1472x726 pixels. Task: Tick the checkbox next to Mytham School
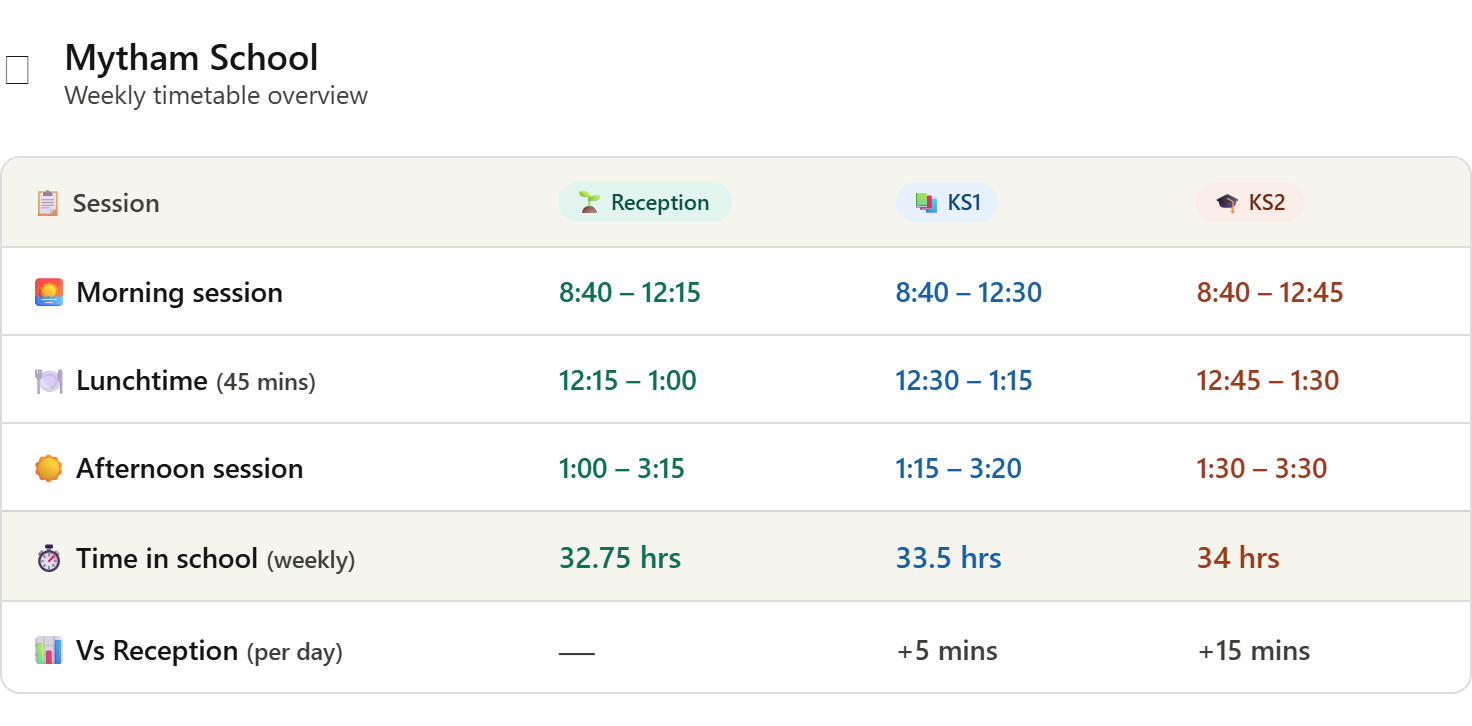[x=17, y=70]
